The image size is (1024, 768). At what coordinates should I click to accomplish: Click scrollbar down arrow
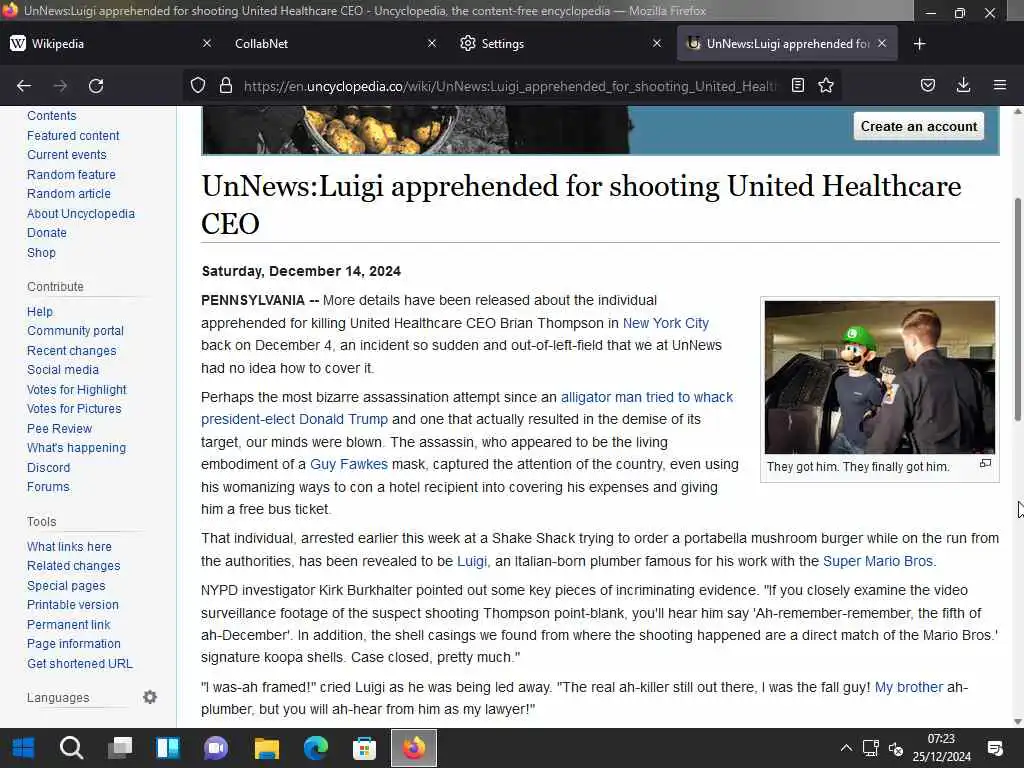1017,722
